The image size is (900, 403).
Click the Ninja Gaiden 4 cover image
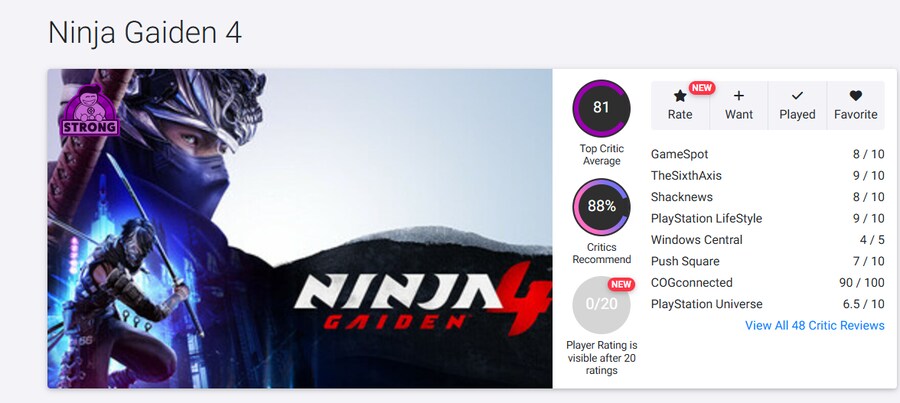[x=300, y=228]
